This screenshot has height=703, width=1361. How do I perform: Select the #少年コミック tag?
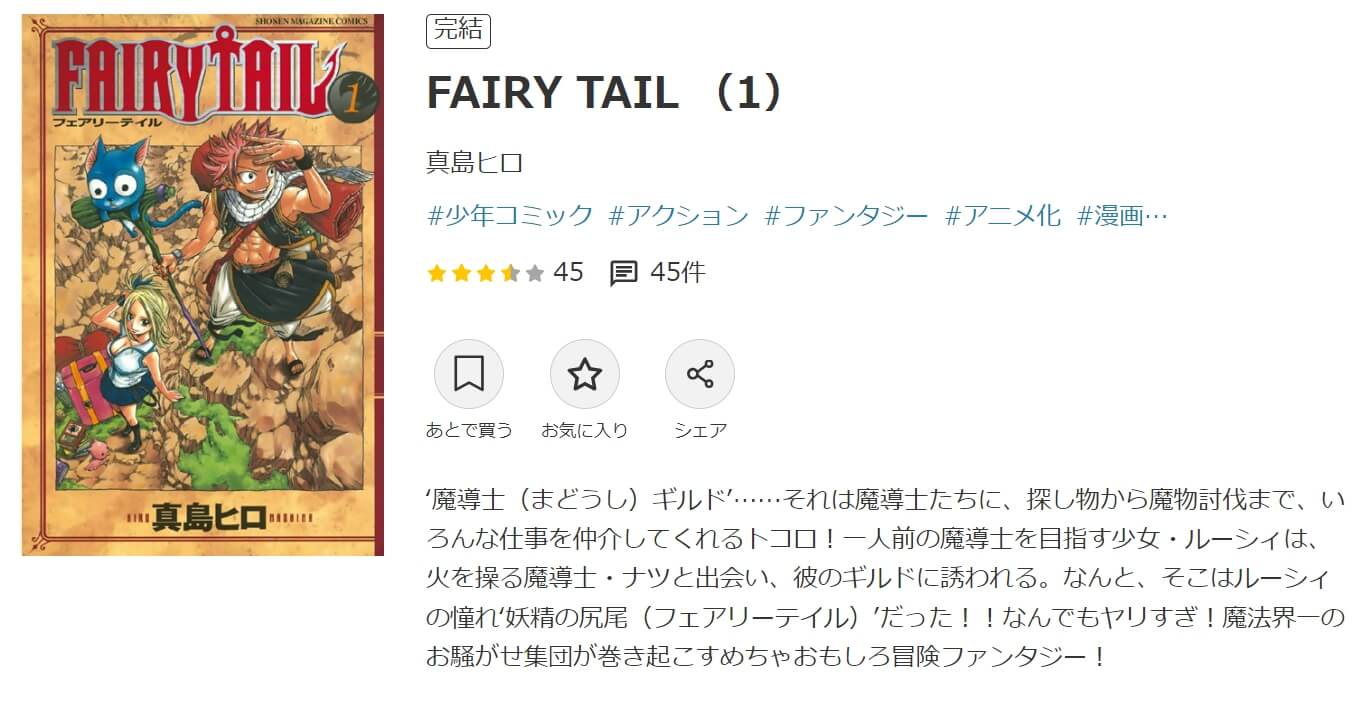click(x=510, y=215)
